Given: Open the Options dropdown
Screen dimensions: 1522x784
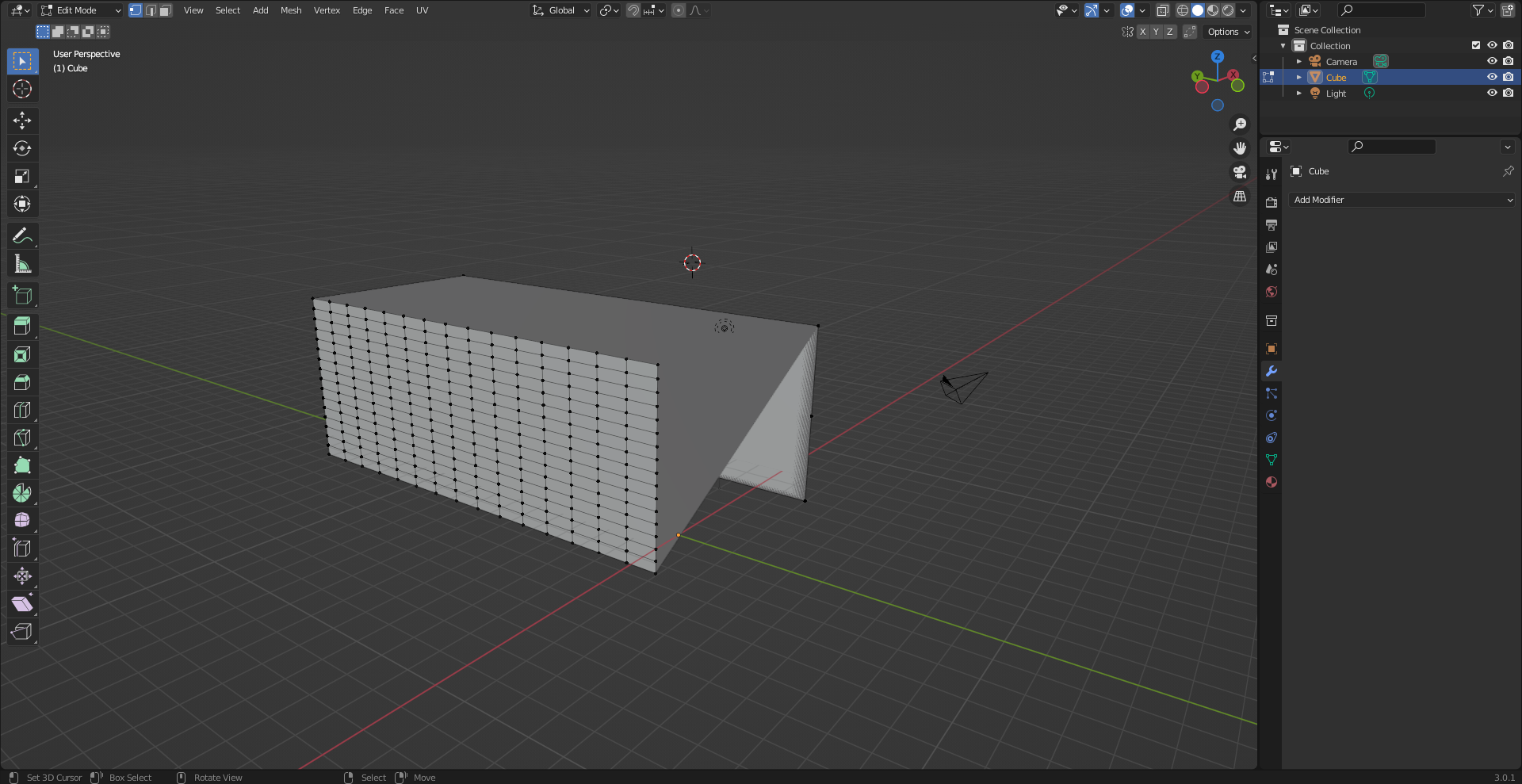Looking at the screenshot, I should pyautogui.click(x=1228, y=32).
